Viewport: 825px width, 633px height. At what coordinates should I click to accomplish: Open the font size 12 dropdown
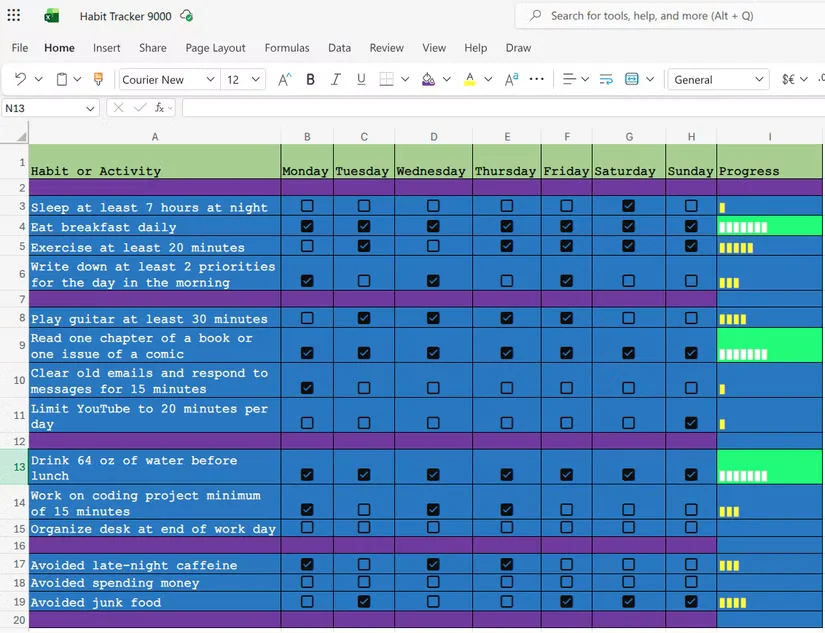[x=256, y=79]
